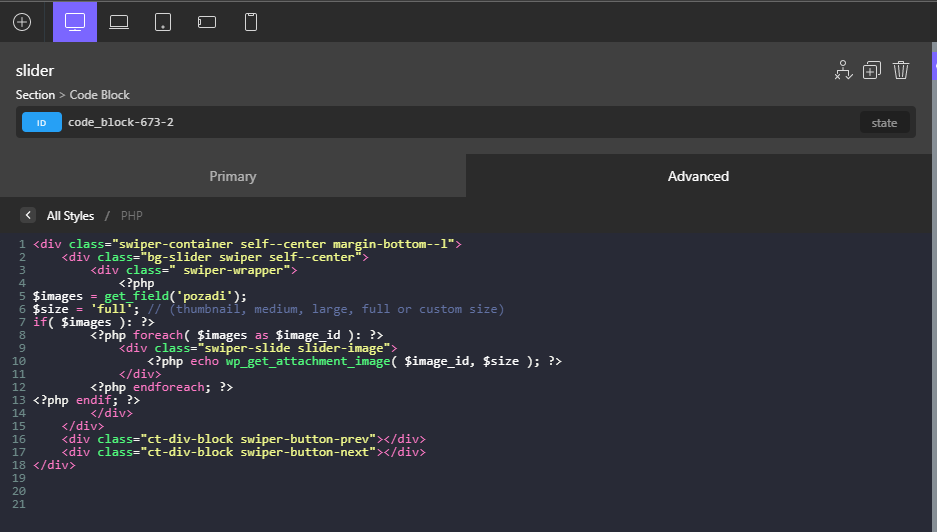Click the endif code line
The height and width of the screenshot is (532, 937).
pos(86,400)
